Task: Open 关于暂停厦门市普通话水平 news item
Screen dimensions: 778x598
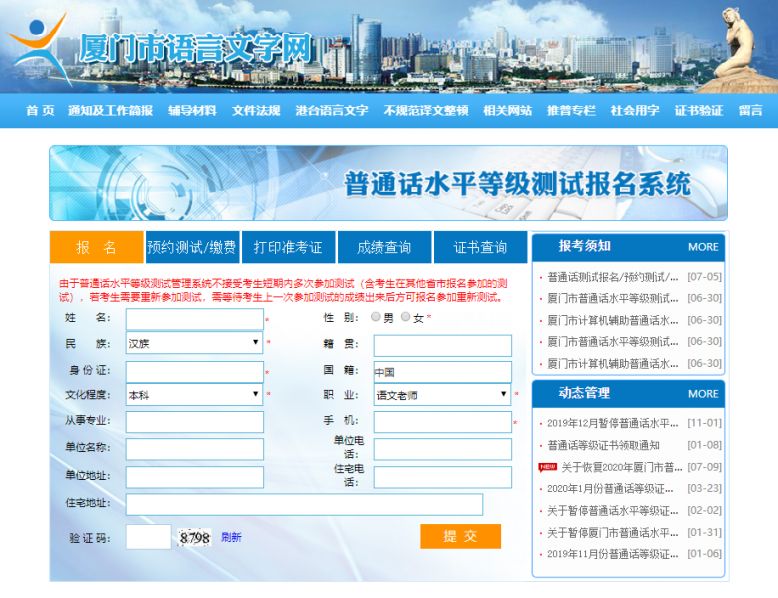Action: point(612,532)
